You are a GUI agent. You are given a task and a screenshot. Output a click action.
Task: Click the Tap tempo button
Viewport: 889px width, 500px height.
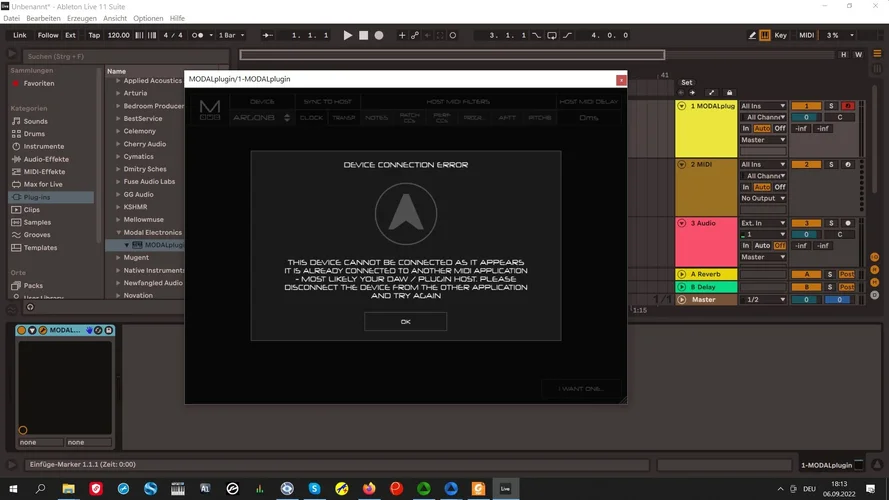point(94,35)
